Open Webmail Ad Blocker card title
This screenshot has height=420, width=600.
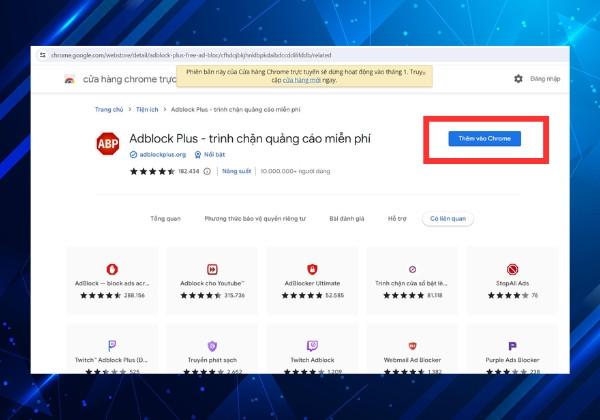(412, 360)
